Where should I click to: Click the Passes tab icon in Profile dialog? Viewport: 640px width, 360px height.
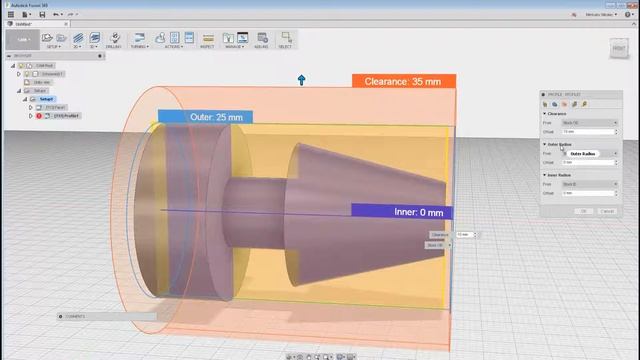tap(574, 104)
